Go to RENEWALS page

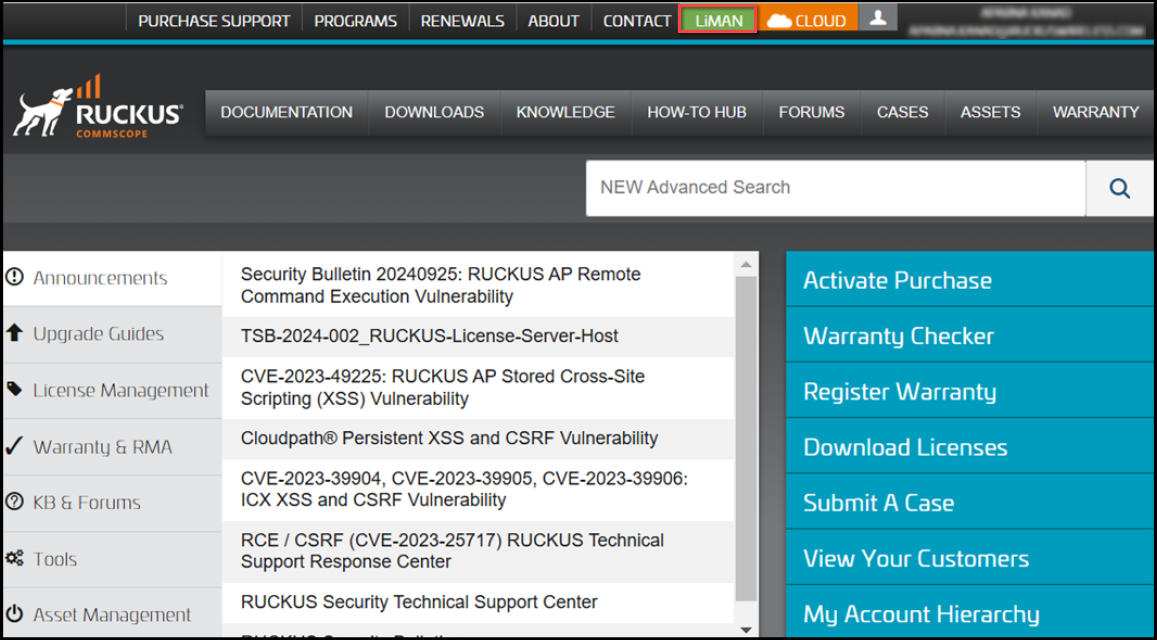[x=463, y=21]
